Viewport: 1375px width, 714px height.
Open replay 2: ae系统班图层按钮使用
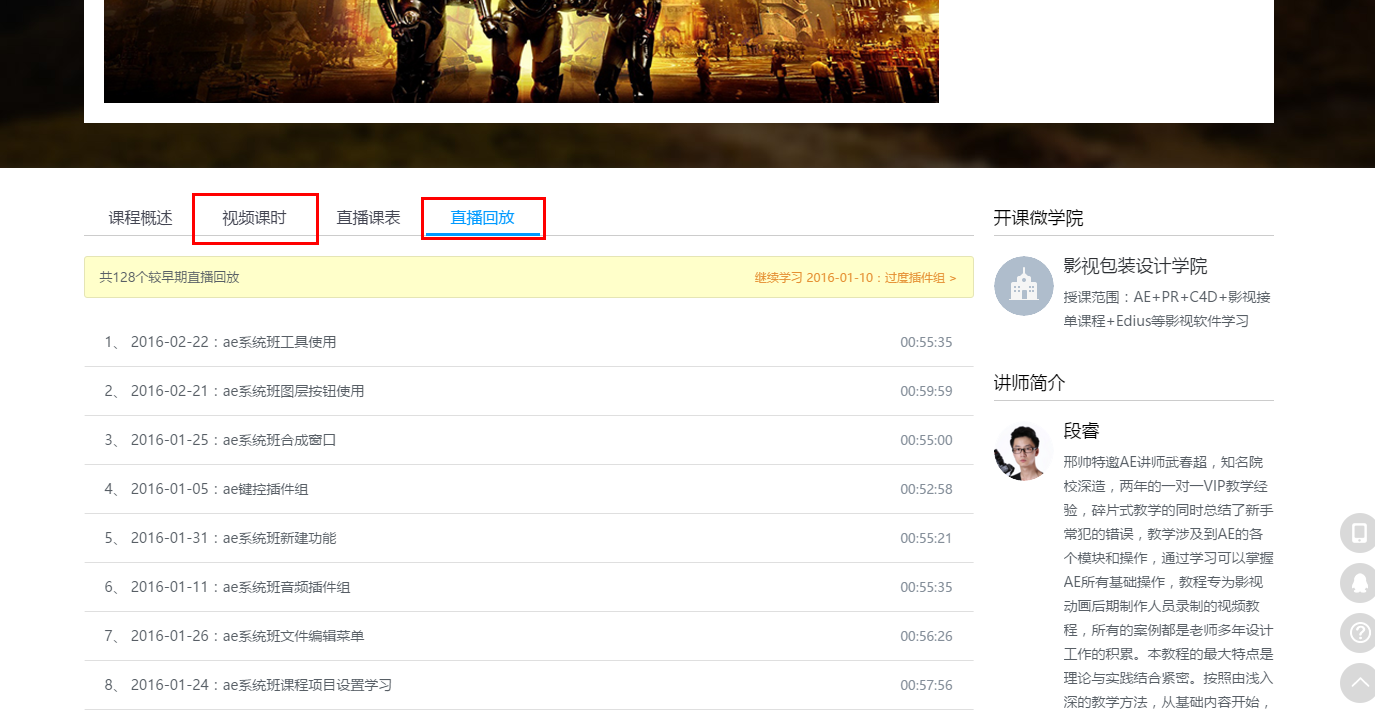(293, 391)
